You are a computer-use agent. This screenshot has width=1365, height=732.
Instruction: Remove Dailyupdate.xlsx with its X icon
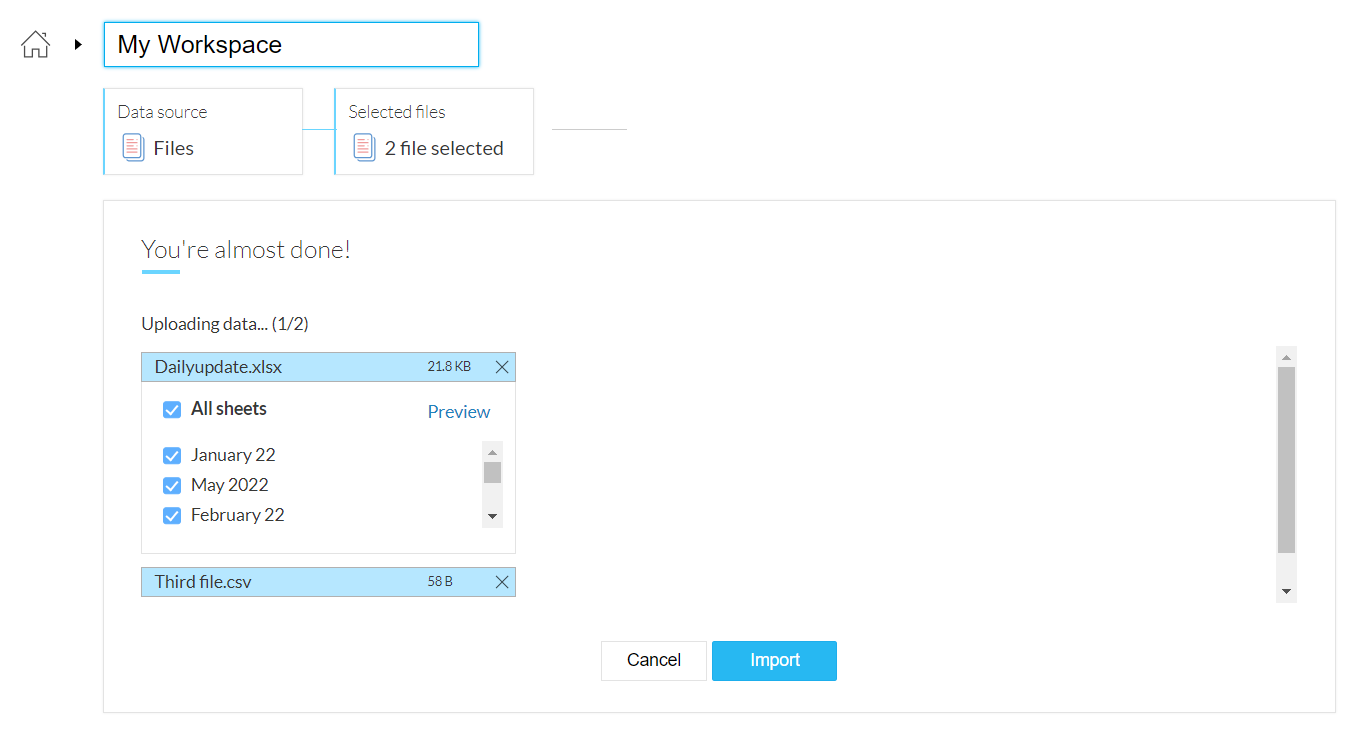tap(502, 367)
